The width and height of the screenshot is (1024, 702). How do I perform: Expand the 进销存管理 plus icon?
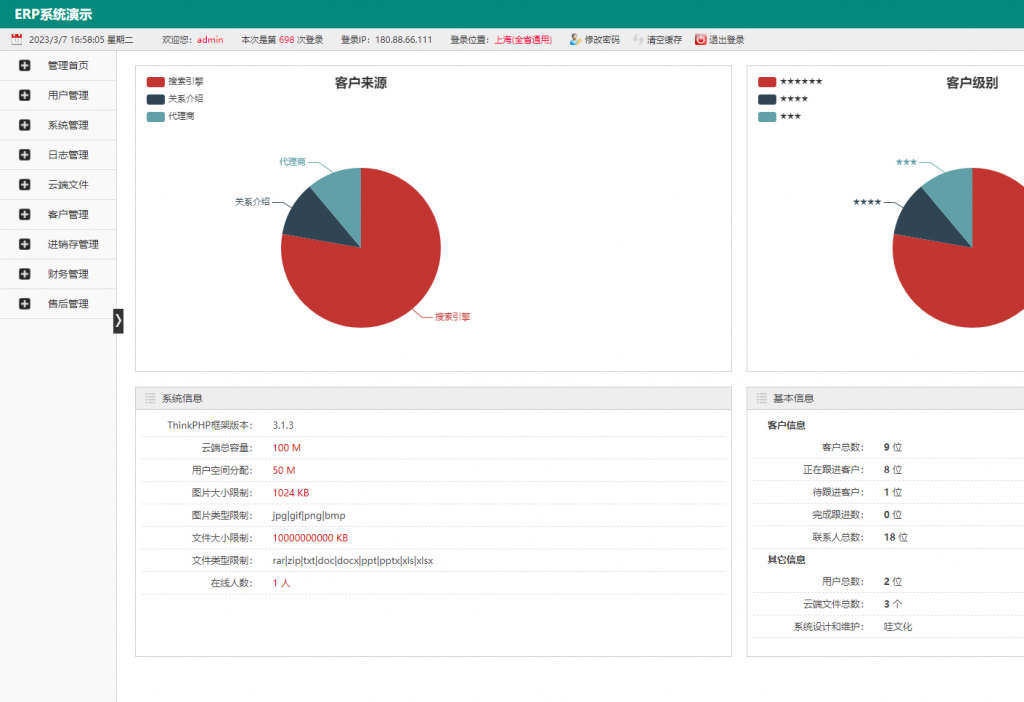pyautogui.click(x=25, y=244)
